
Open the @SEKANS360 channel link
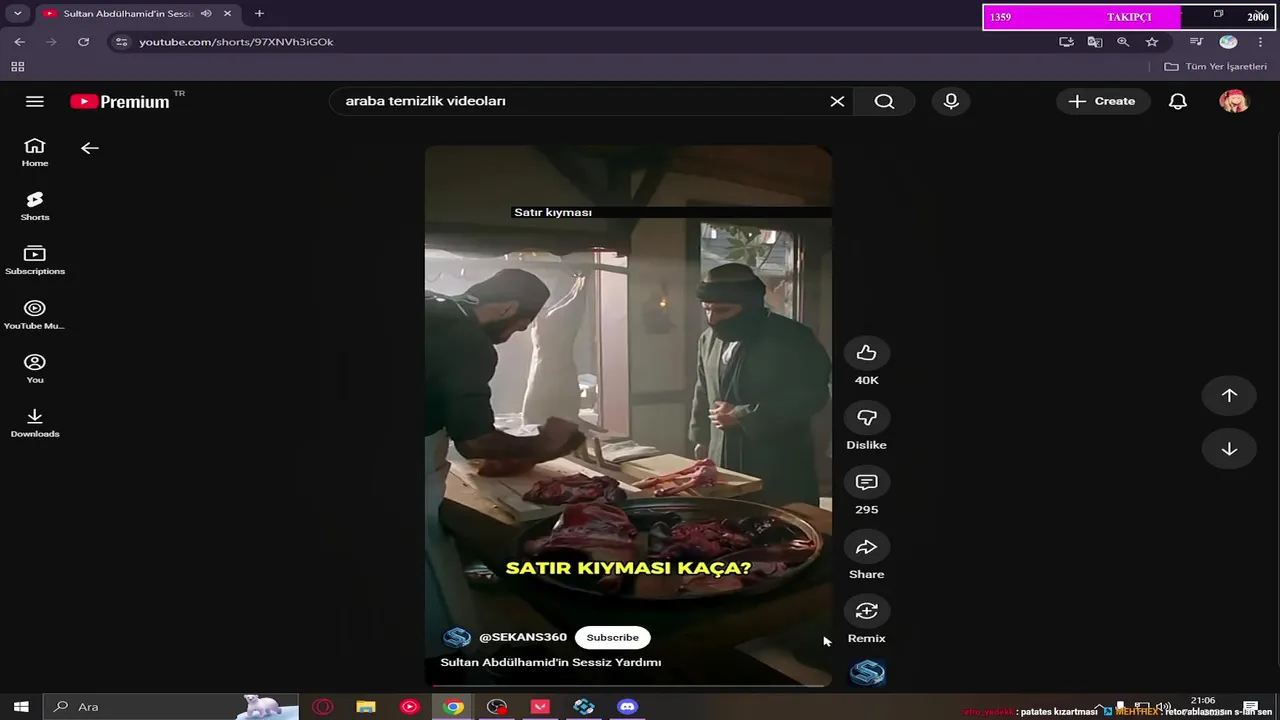point(523,637)
